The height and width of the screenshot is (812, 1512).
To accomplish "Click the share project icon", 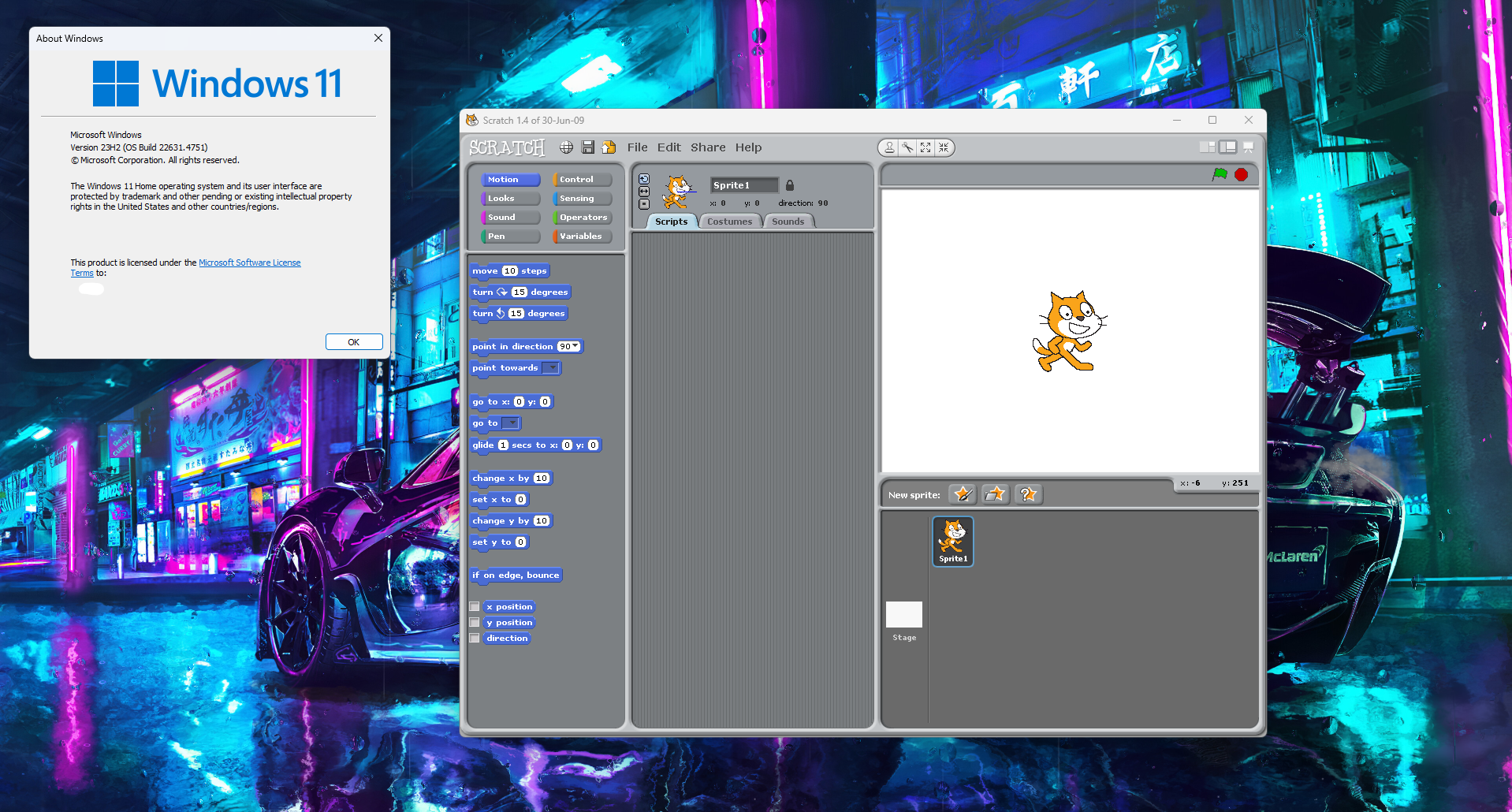I will [x=609, y=147].
